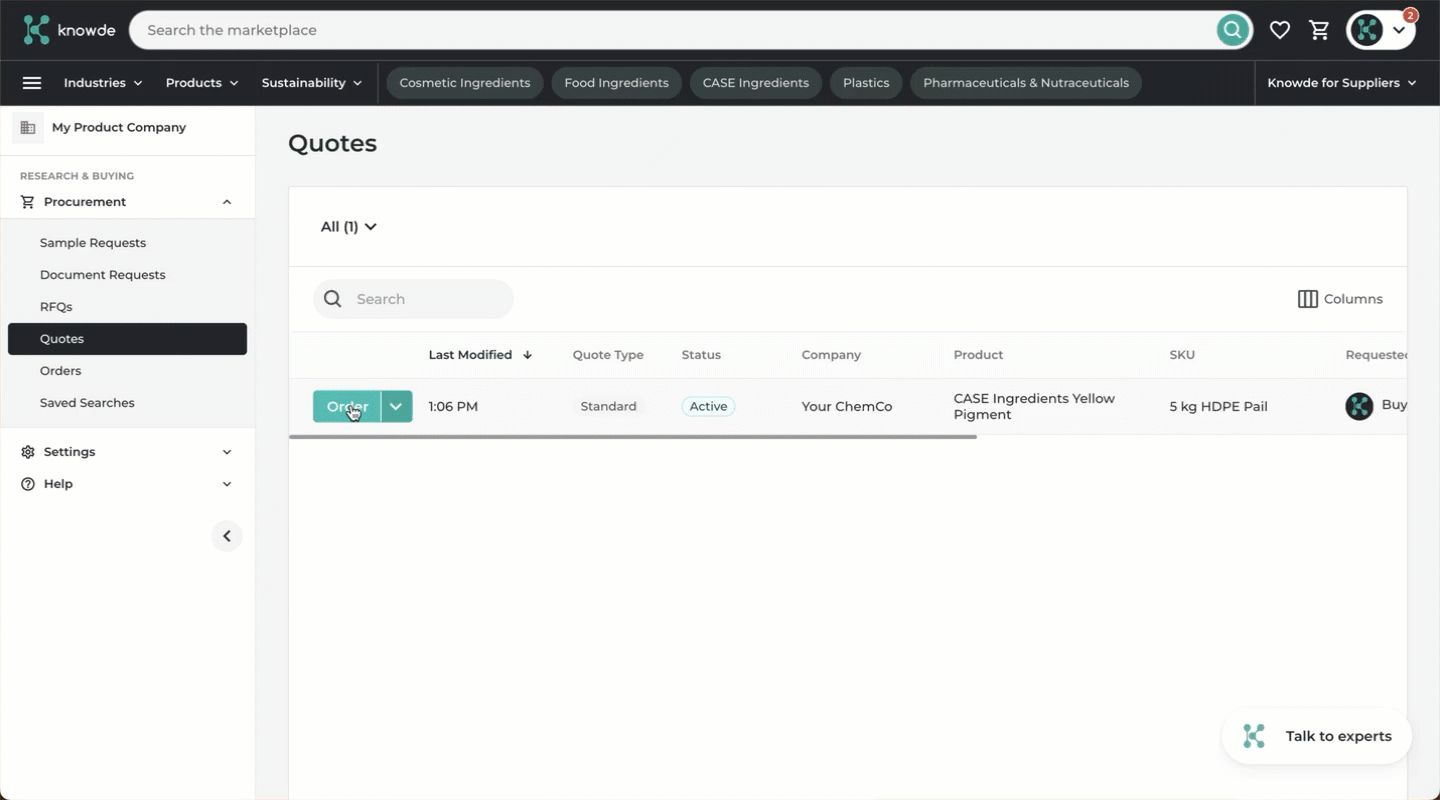
Task: Click the Settings gear icon in sidebar
Action: (x=28, y=452)
